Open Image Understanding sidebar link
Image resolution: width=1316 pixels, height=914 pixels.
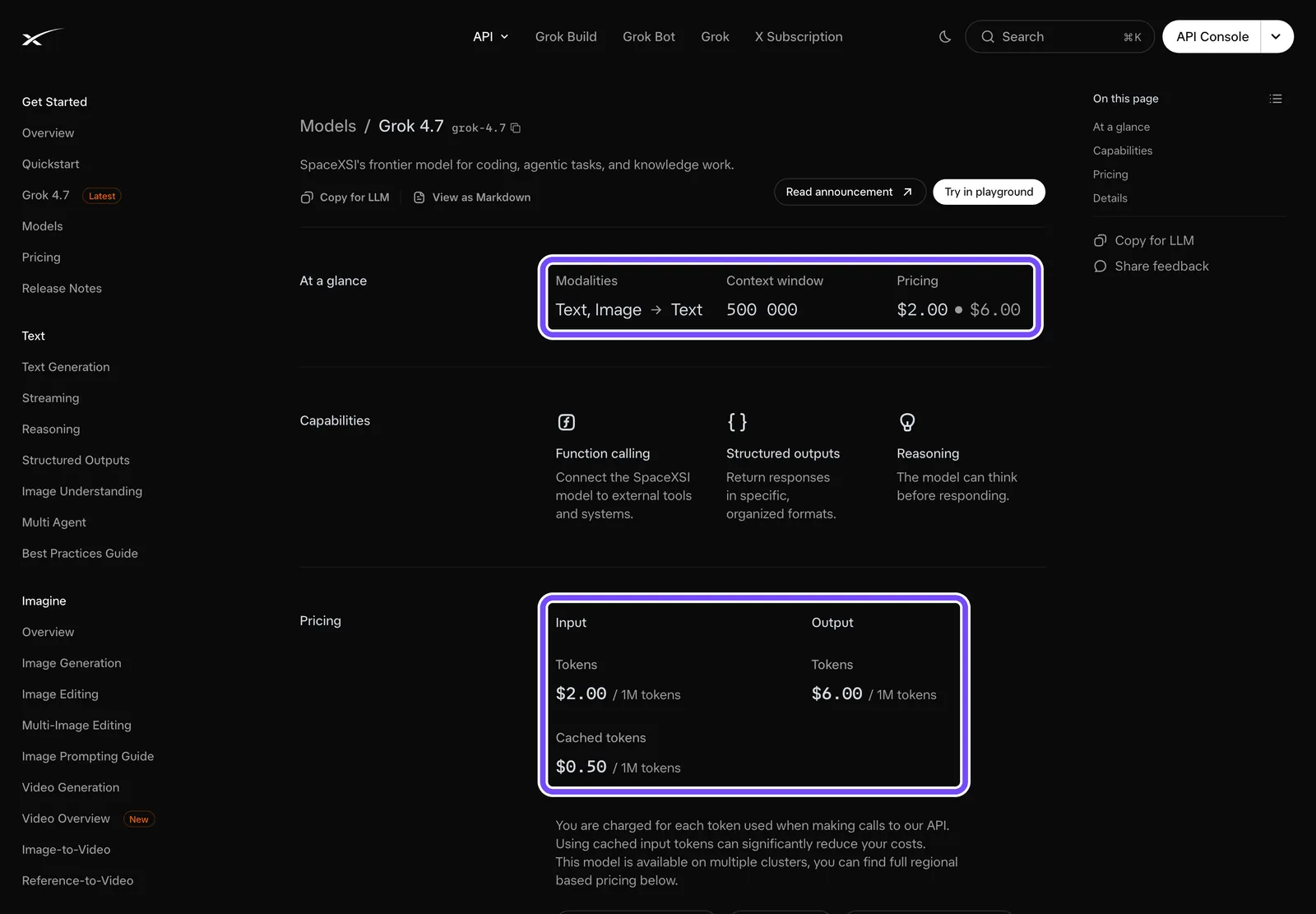coord(82,491)
